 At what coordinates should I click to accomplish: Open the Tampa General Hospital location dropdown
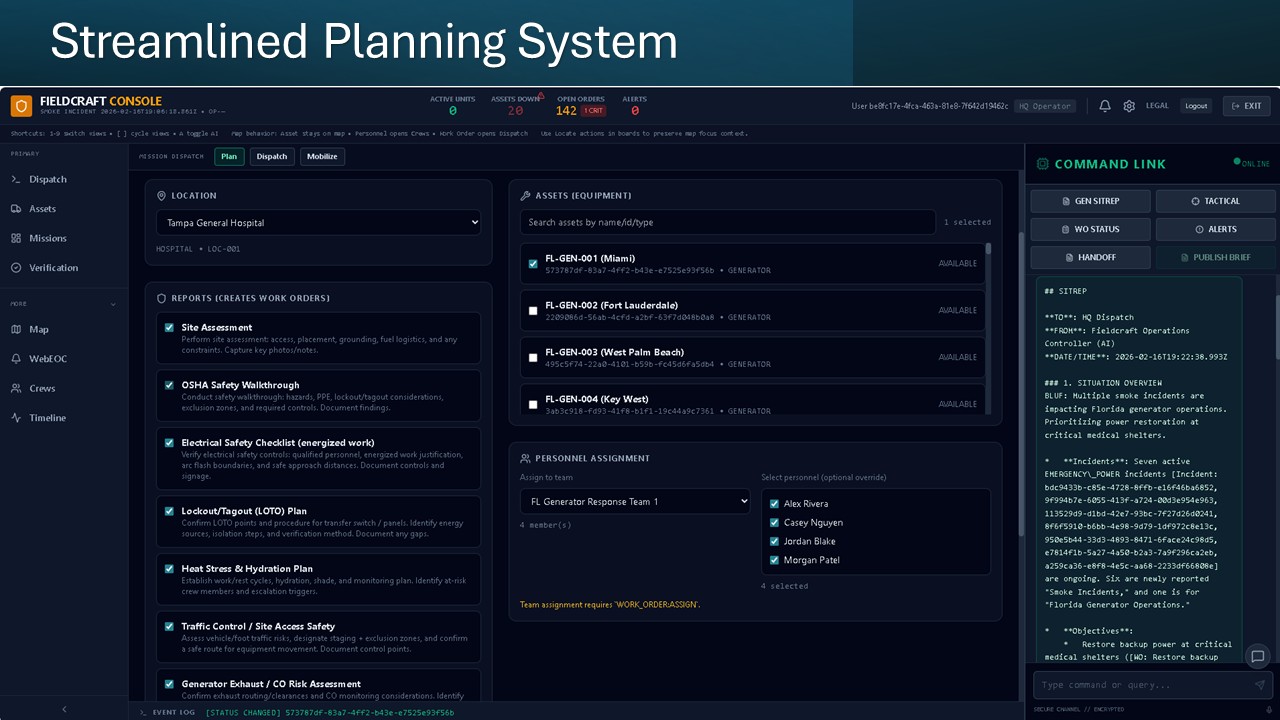318,223
